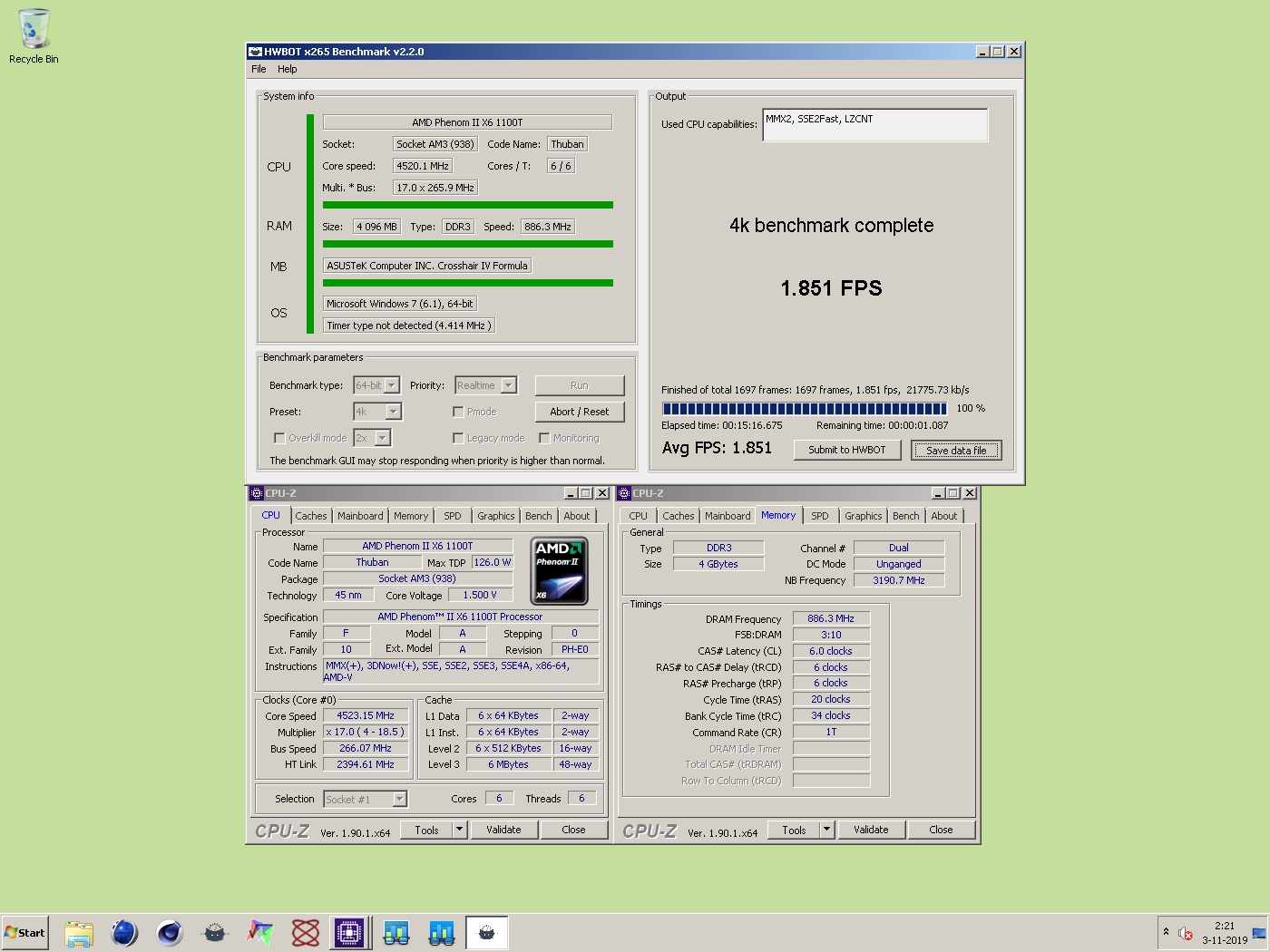The height and width of the screenshot is (952, 1270).
Task: Open the Socket #1 selection dropdown
Action: [366, 799]
